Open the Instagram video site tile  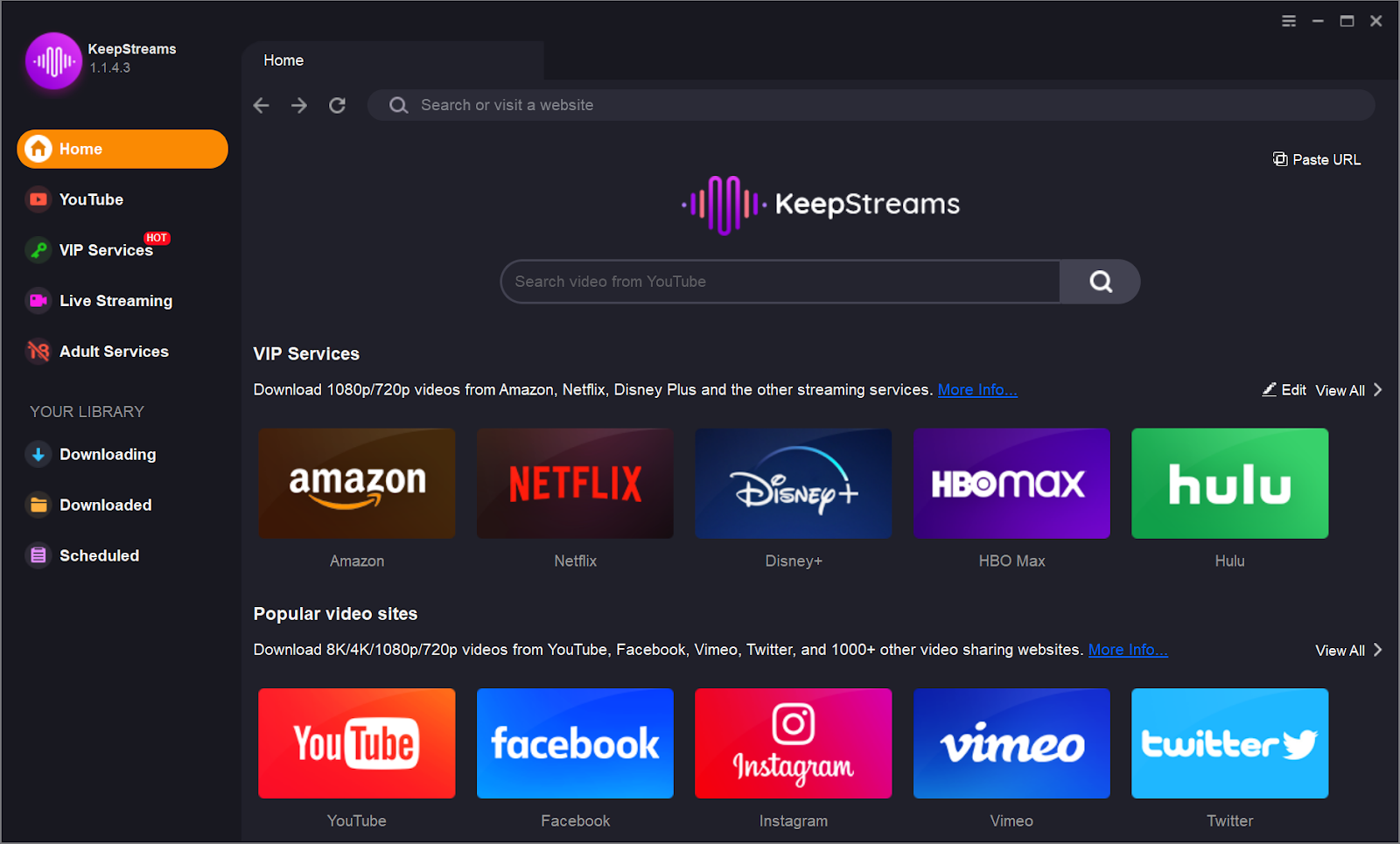794,743
